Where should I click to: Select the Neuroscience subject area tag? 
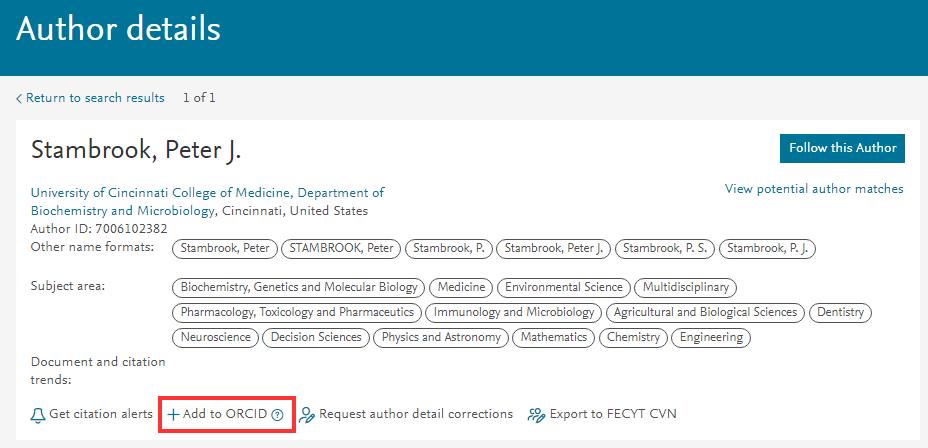point(216,337)
